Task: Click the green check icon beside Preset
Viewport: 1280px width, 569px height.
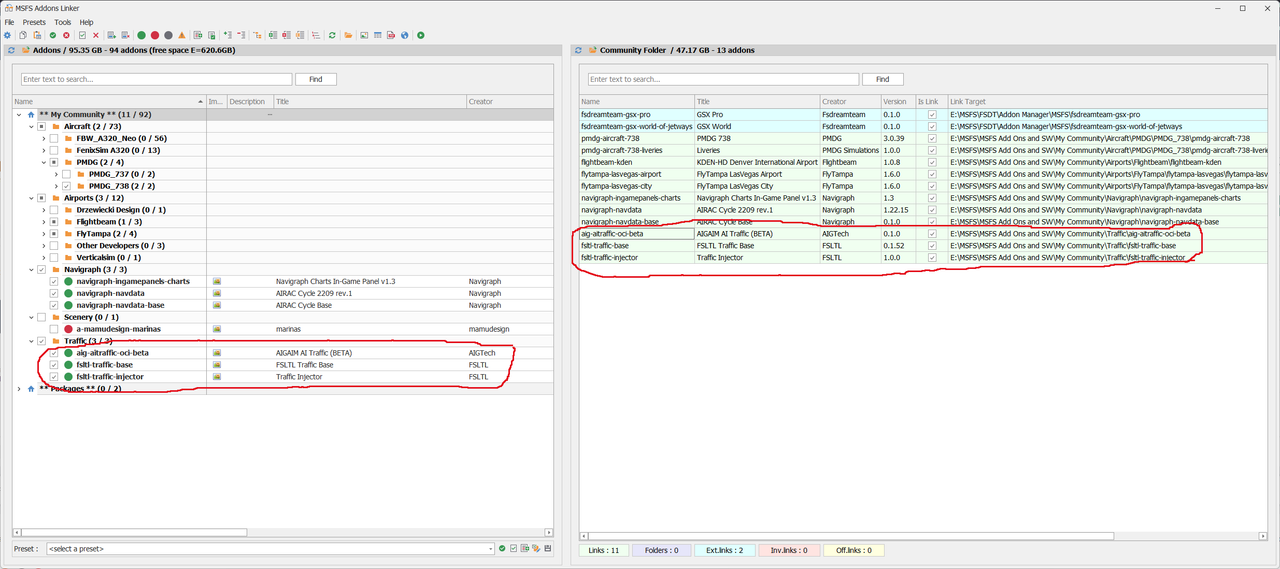Action: coord(502,548)
